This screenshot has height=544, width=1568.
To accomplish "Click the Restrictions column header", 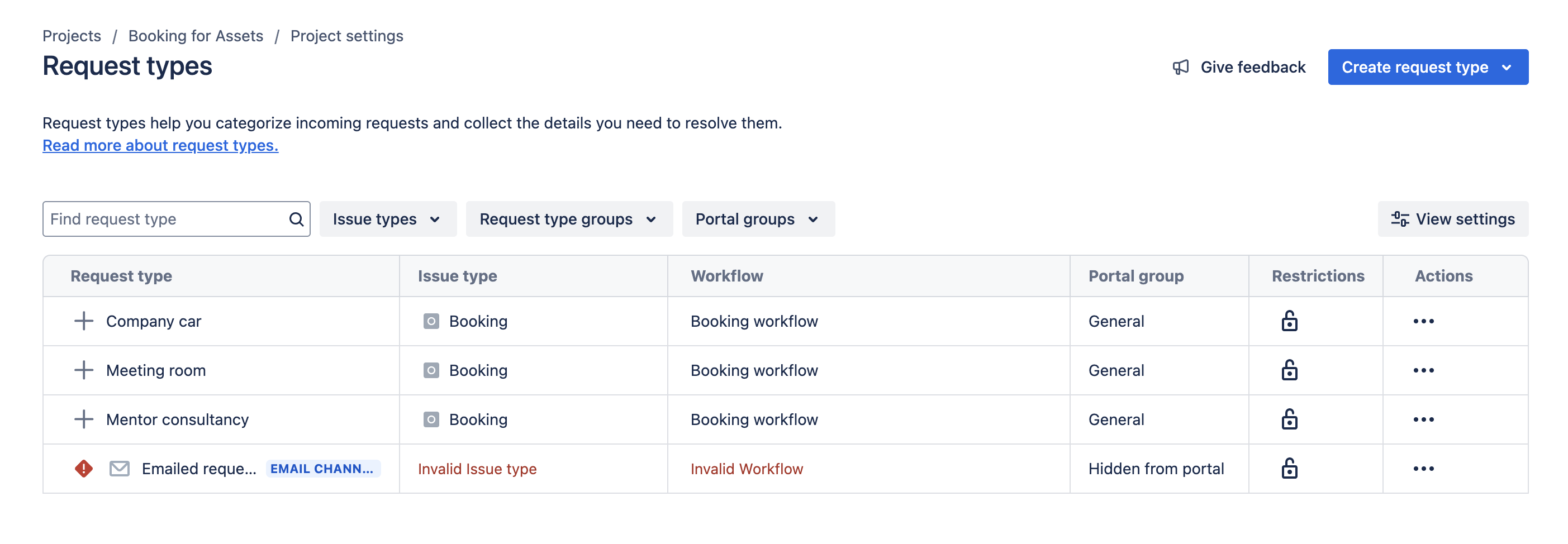I will click(x=1318, y=276).
